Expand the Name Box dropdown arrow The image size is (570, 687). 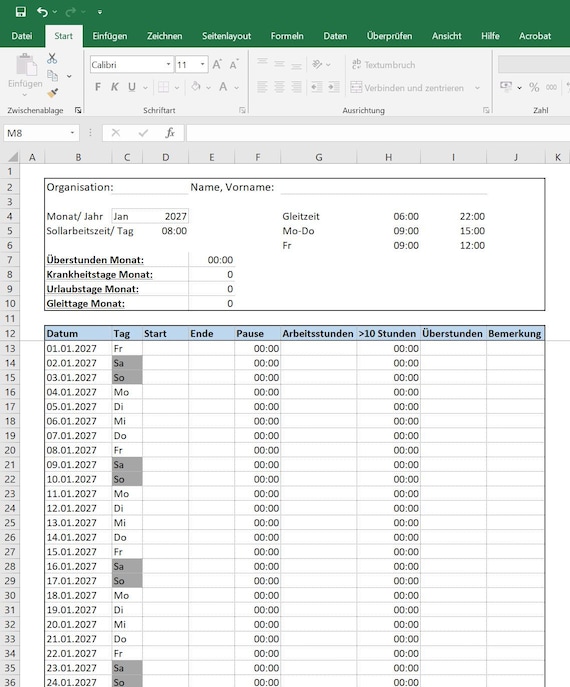[x=72, y=133]
